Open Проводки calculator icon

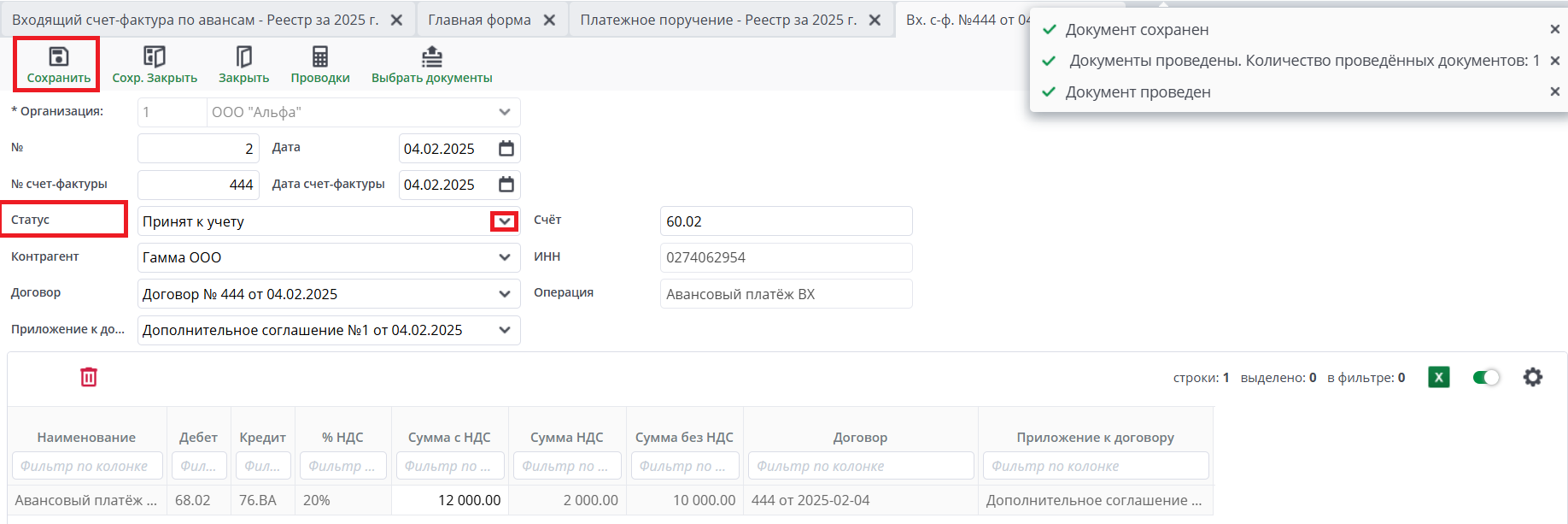coord(320,57)
